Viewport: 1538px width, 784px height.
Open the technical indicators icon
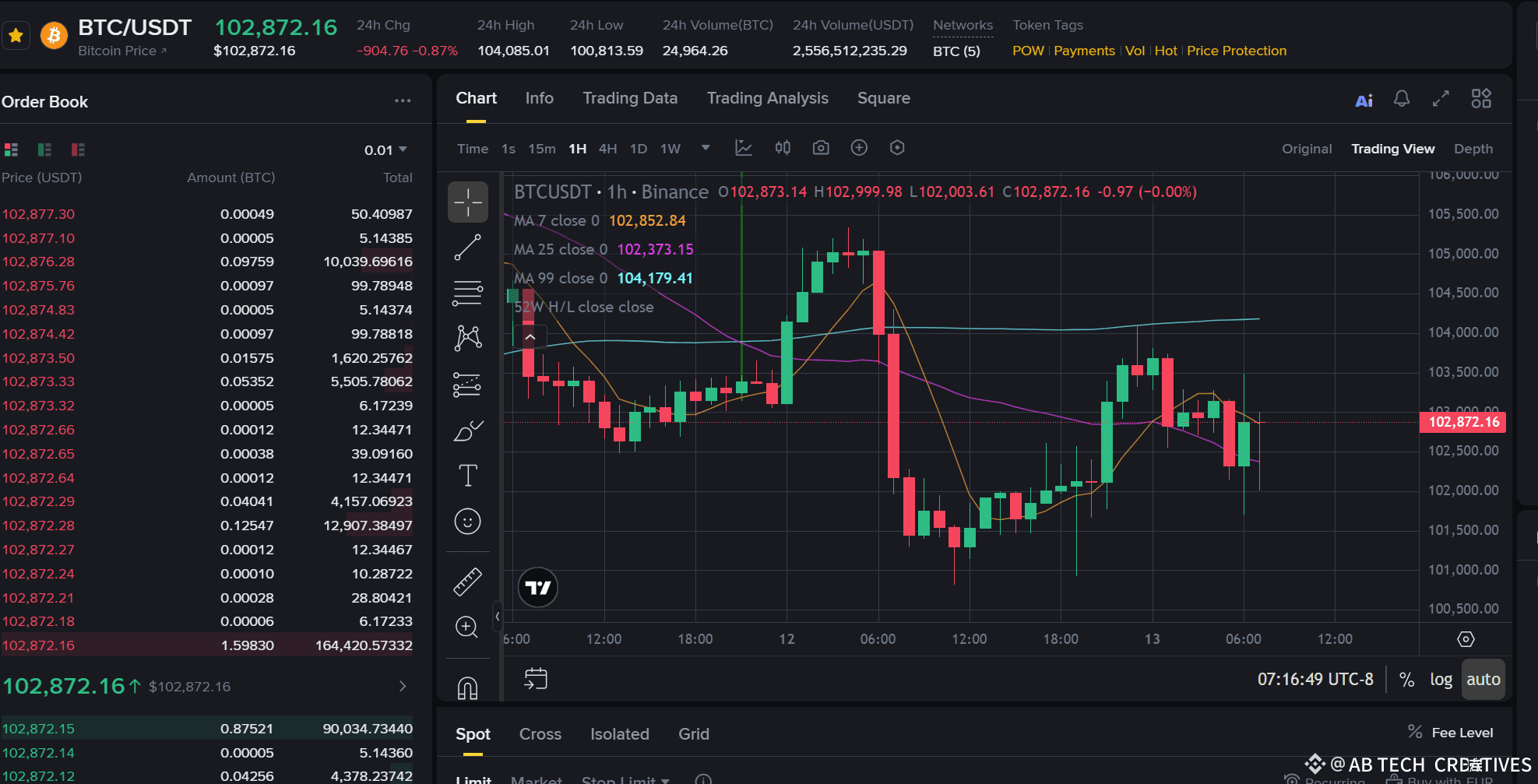(x=744, y=148)
